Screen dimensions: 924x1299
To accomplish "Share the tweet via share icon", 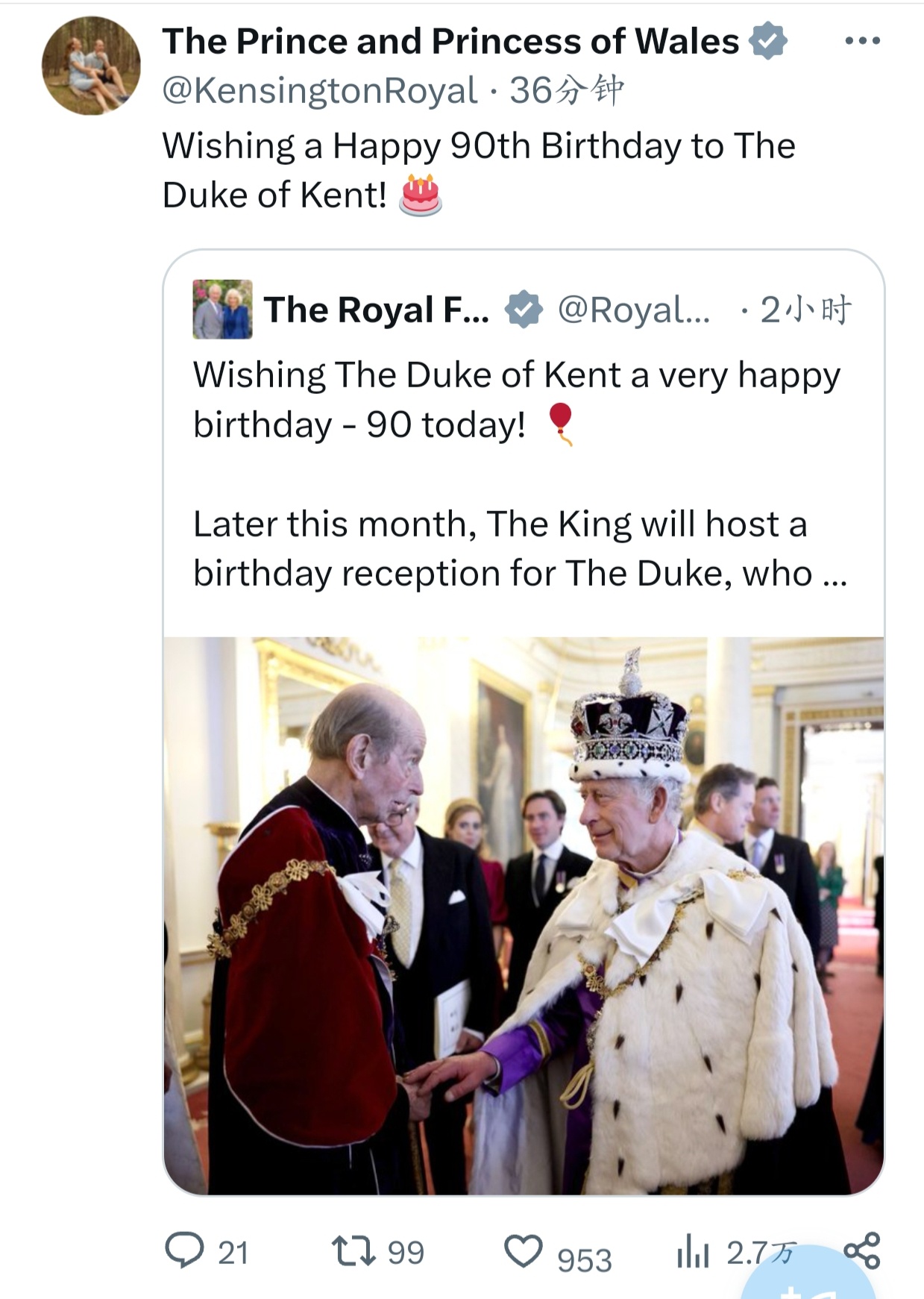I will pyautogui.click(x=862, y=1251).
